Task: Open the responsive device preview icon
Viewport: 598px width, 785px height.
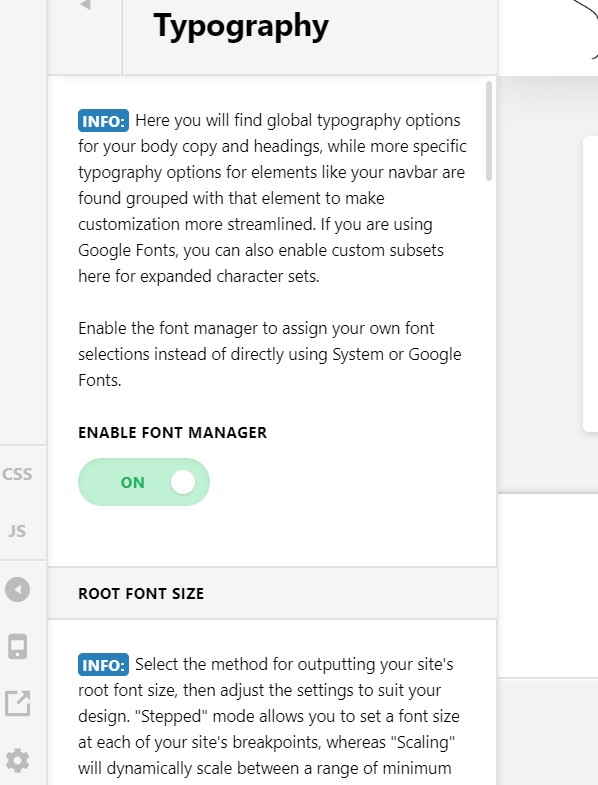Action: coord(18,646)
